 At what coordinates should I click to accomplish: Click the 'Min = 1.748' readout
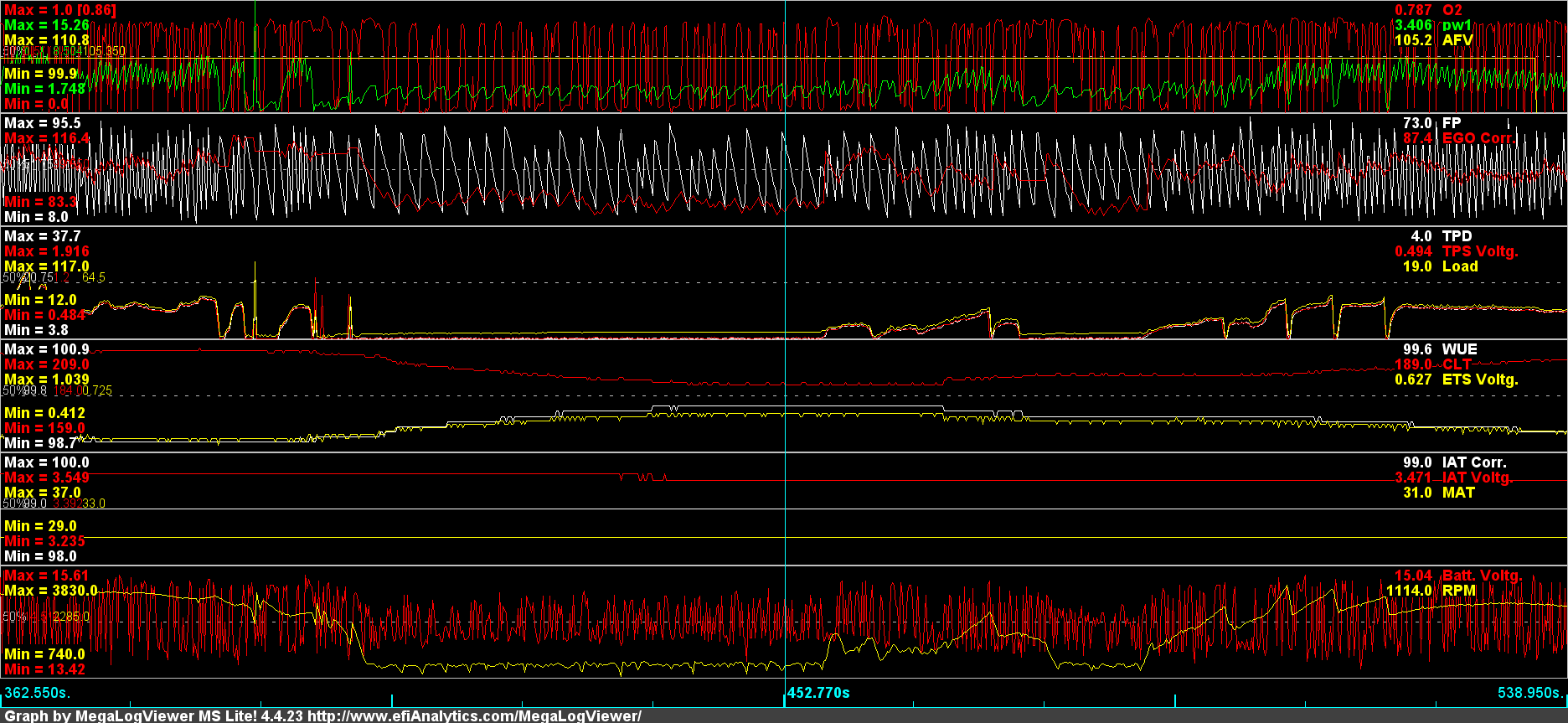tap(44, 89)
